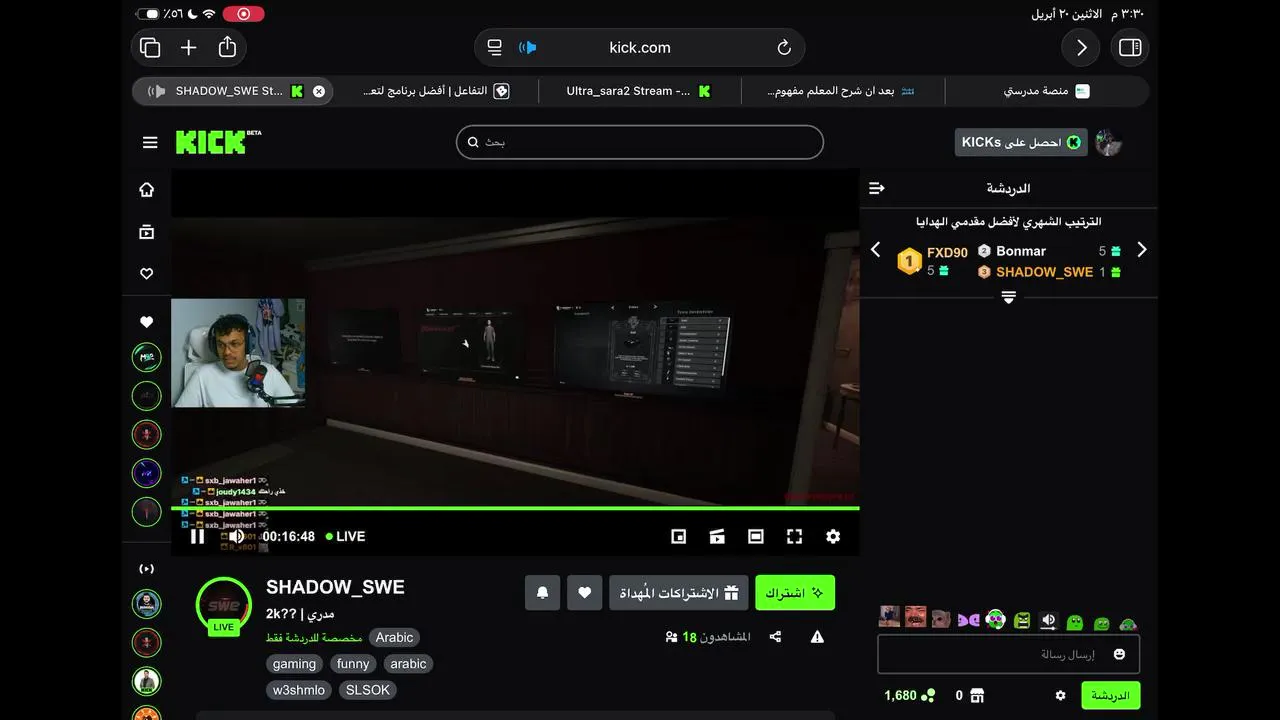Select Bonmar in the leaderboard
The height and width of the screenshot is (720, 1280).
1021,251
